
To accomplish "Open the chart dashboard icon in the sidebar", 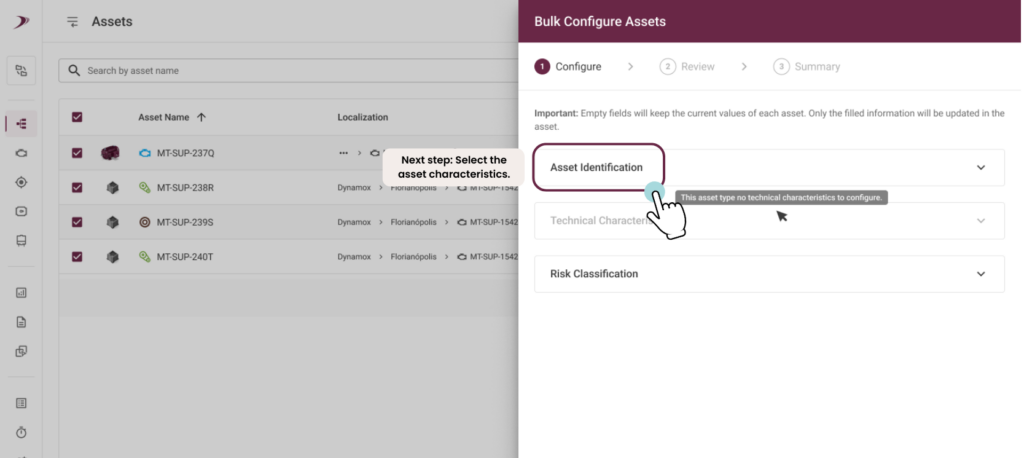I will pyautogui.click(x=21, y=293).
